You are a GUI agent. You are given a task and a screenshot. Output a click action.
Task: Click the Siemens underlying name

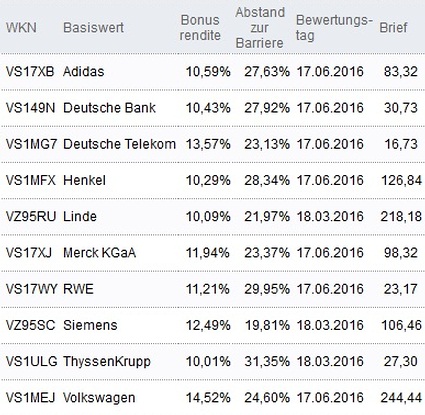pos(90,325)
